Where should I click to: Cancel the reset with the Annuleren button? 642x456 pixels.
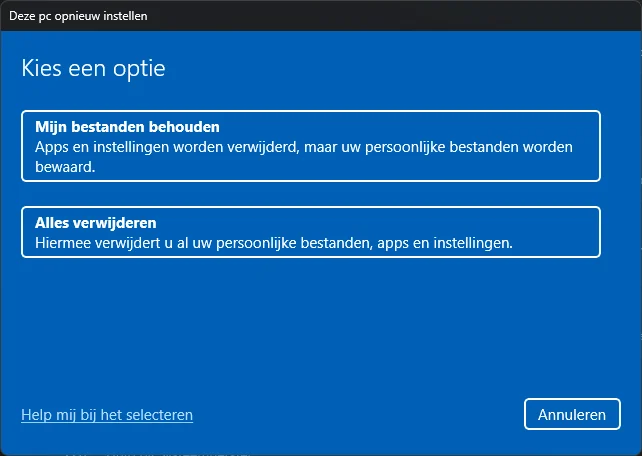(572, 414)
